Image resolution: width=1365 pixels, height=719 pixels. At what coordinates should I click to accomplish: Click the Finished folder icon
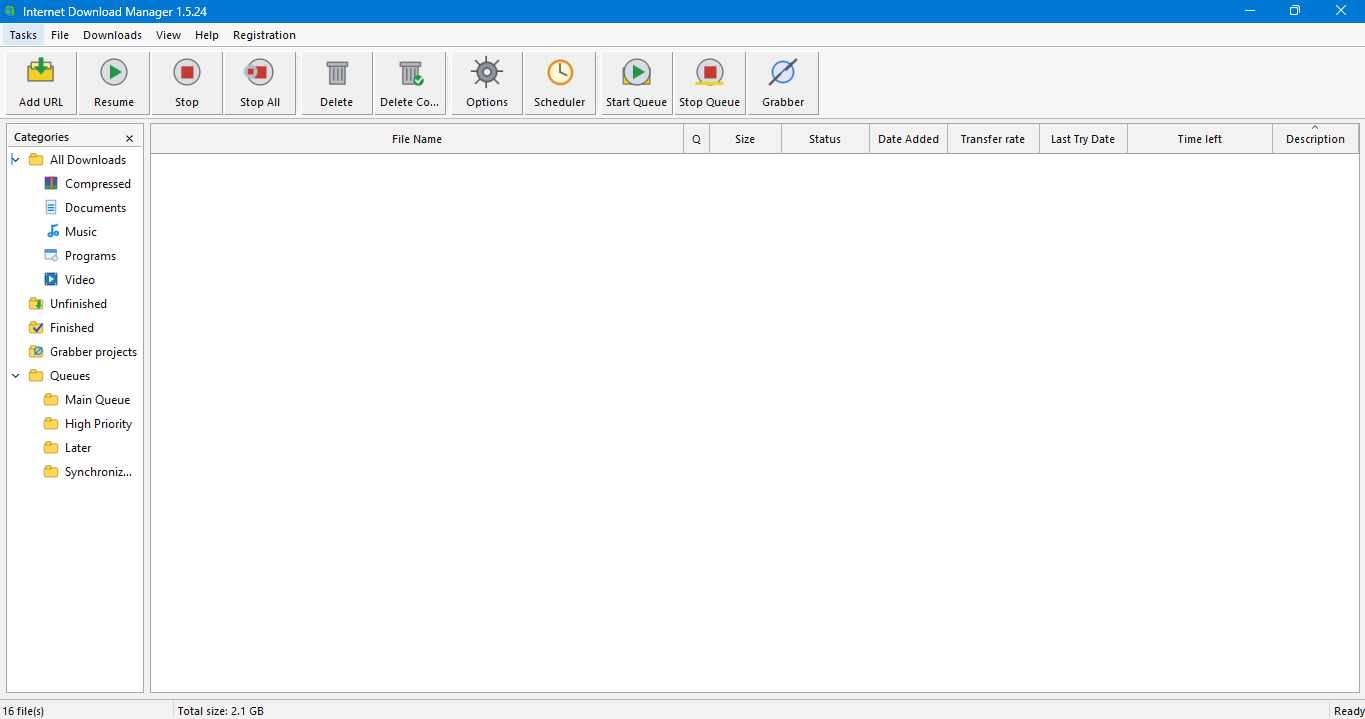[36, 328]
